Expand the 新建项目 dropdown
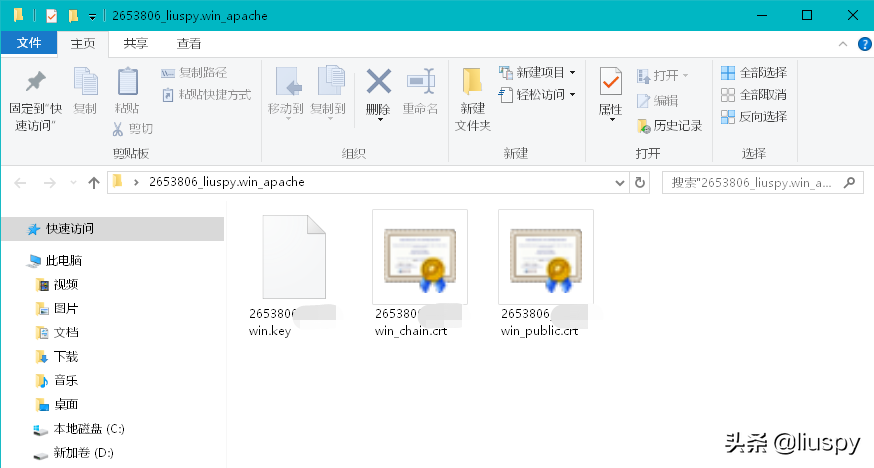Image resolution: width=874 pixels, height=468 pixels. pyautogui.click(x=572, y=73)
